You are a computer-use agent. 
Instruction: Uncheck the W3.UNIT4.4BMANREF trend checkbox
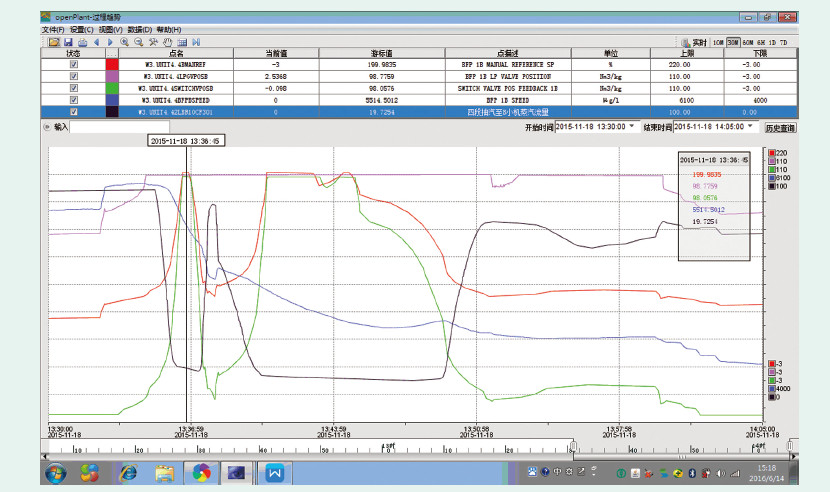[74, 65]
